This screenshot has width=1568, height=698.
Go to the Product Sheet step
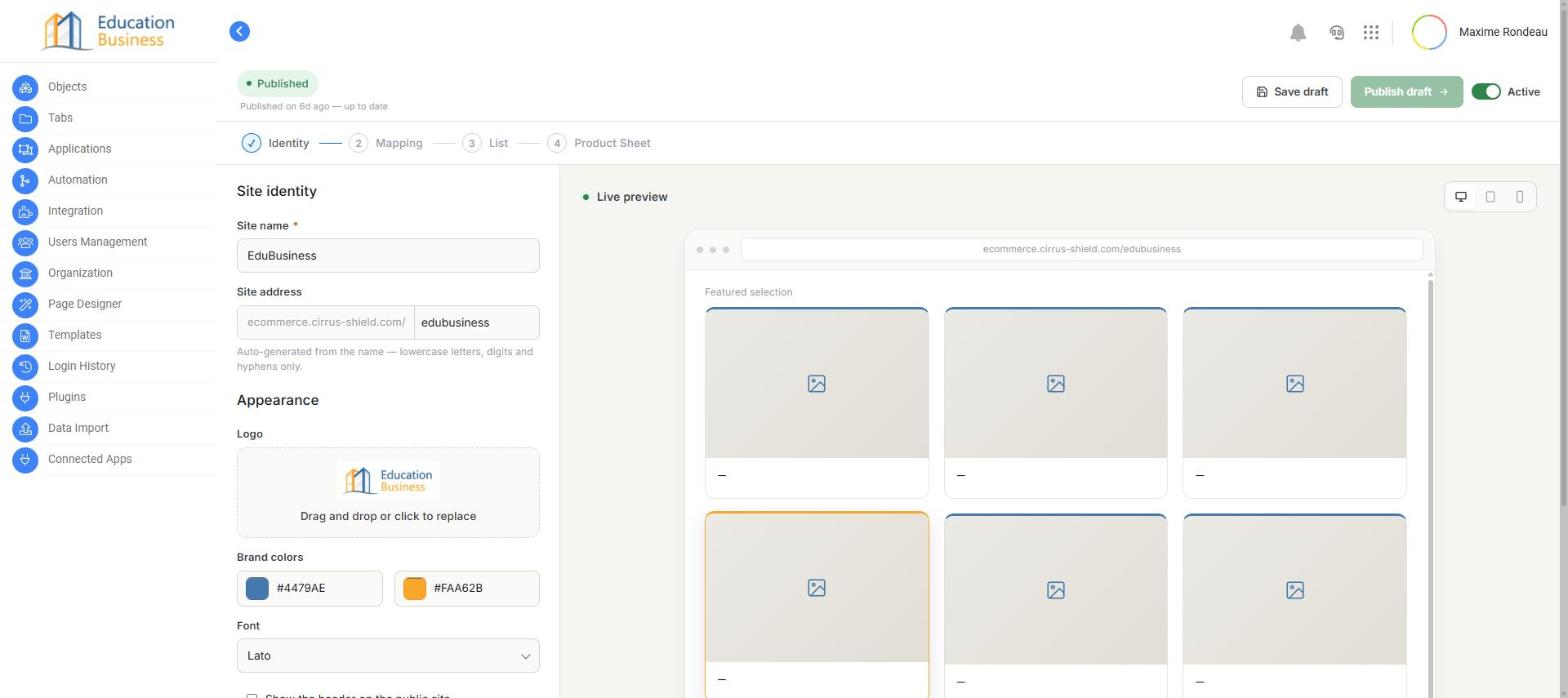click(x=599, y=143)
